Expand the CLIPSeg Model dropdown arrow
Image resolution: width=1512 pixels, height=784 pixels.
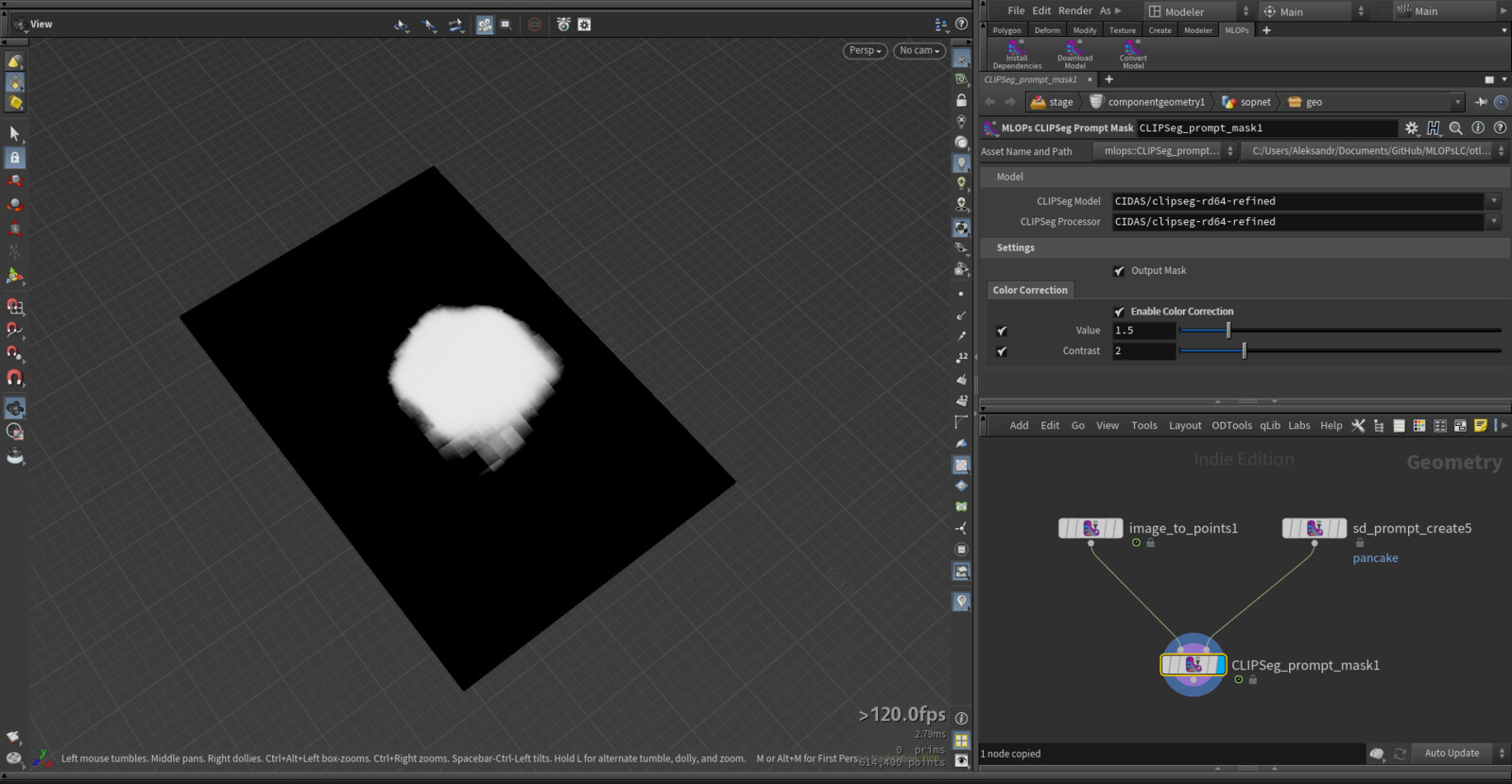pos(1494,201)
